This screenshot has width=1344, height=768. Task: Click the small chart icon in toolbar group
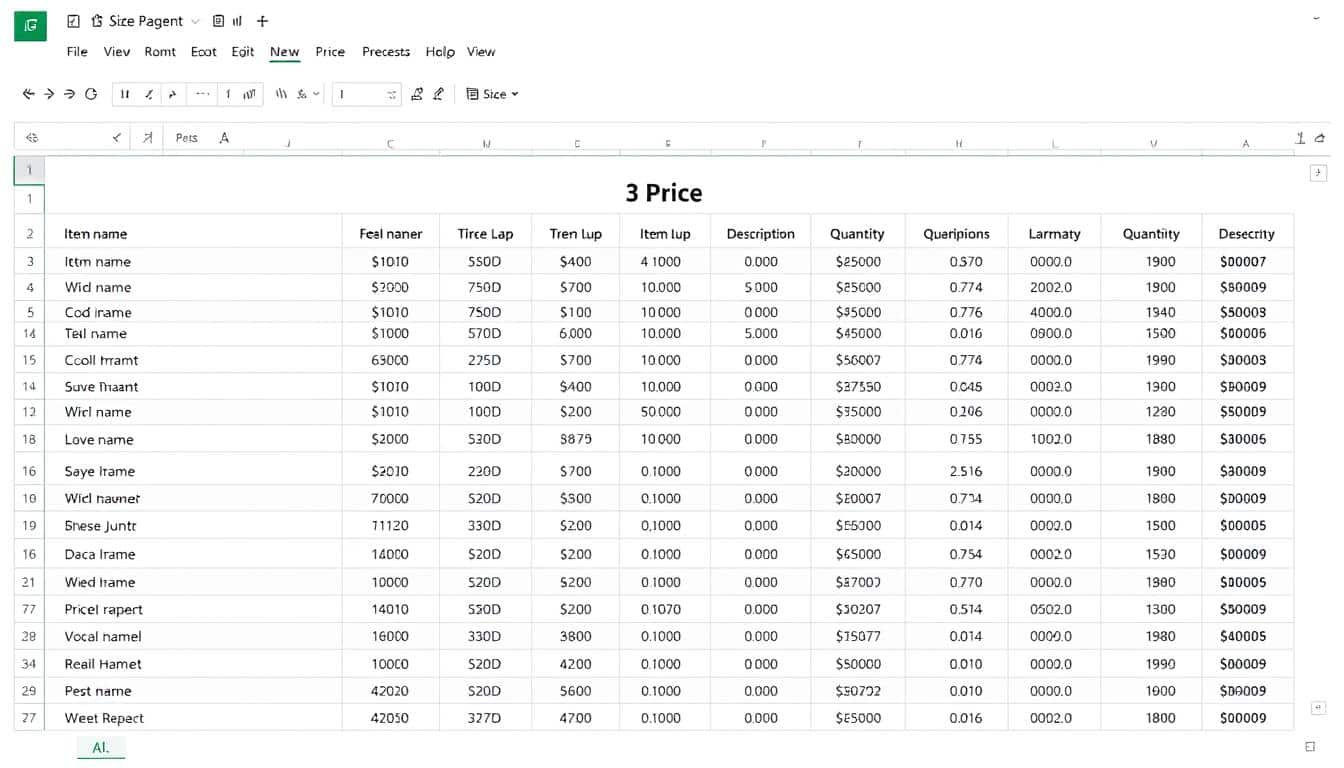pos(249,94)
